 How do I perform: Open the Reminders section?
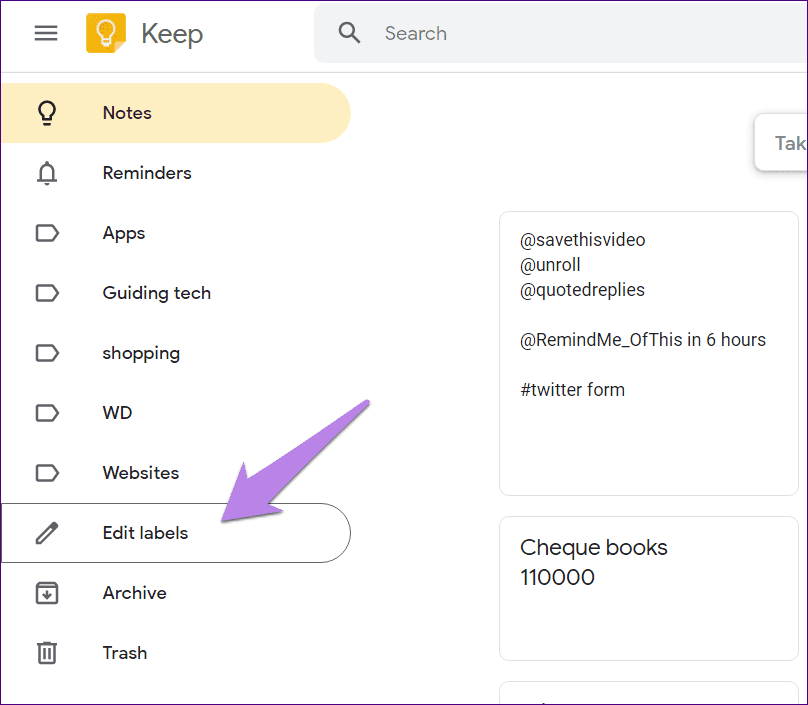point(147,173)
